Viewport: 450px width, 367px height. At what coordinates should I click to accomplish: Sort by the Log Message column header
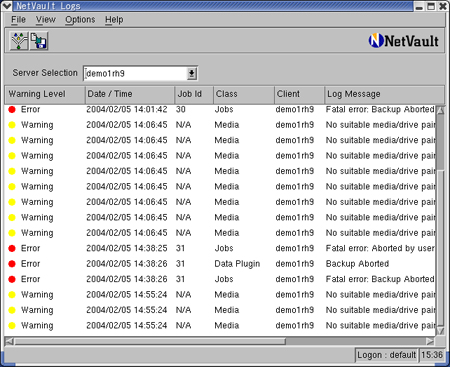[384, 94]
